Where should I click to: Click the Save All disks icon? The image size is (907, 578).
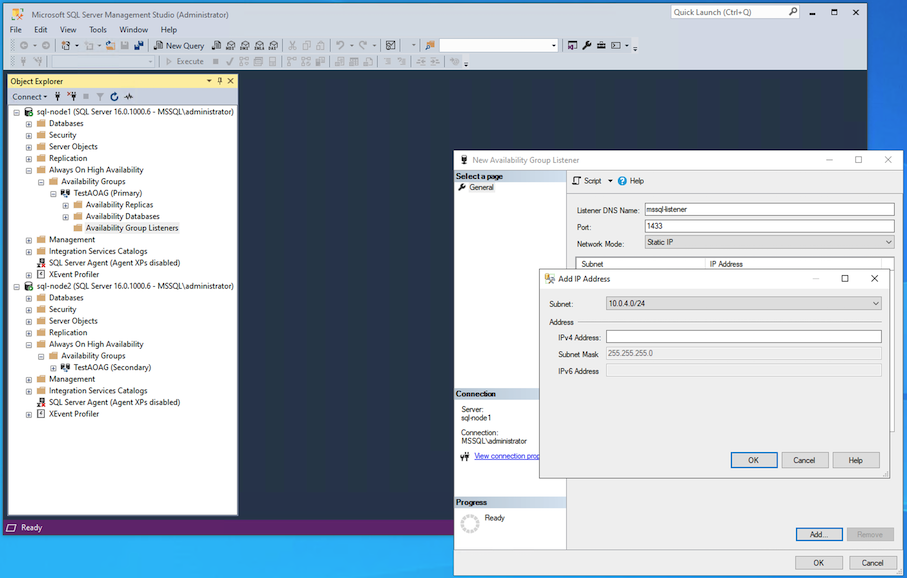pos(139,46)
